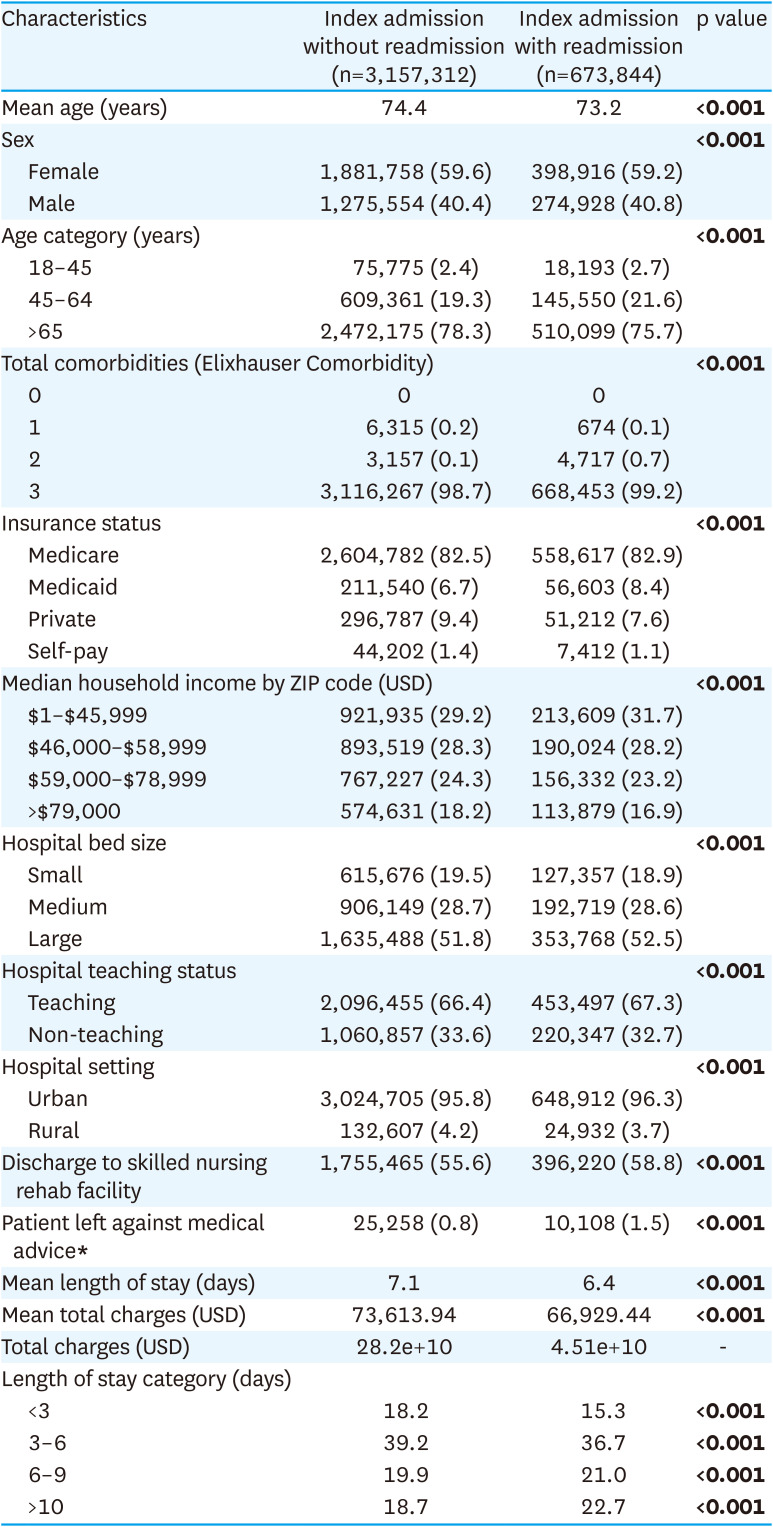Select the Self-pay row label

68,651
